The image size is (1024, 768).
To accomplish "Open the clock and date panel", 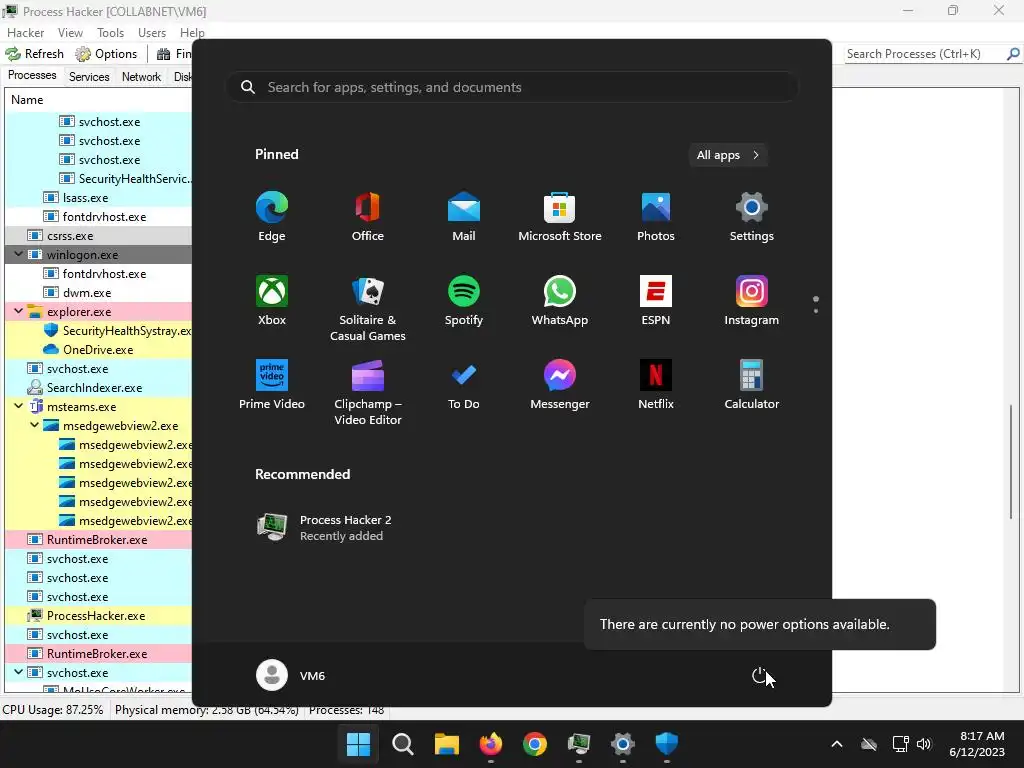I will [977, 744].
